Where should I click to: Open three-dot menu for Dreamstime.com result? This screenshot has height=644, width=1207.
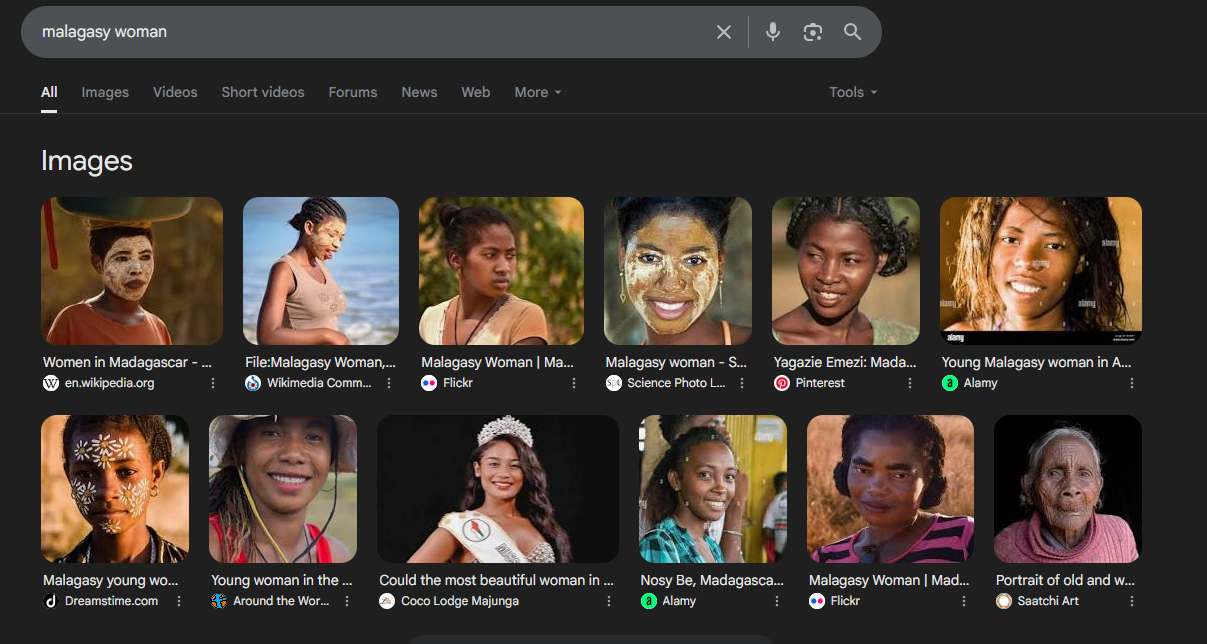tap(179, 601)
